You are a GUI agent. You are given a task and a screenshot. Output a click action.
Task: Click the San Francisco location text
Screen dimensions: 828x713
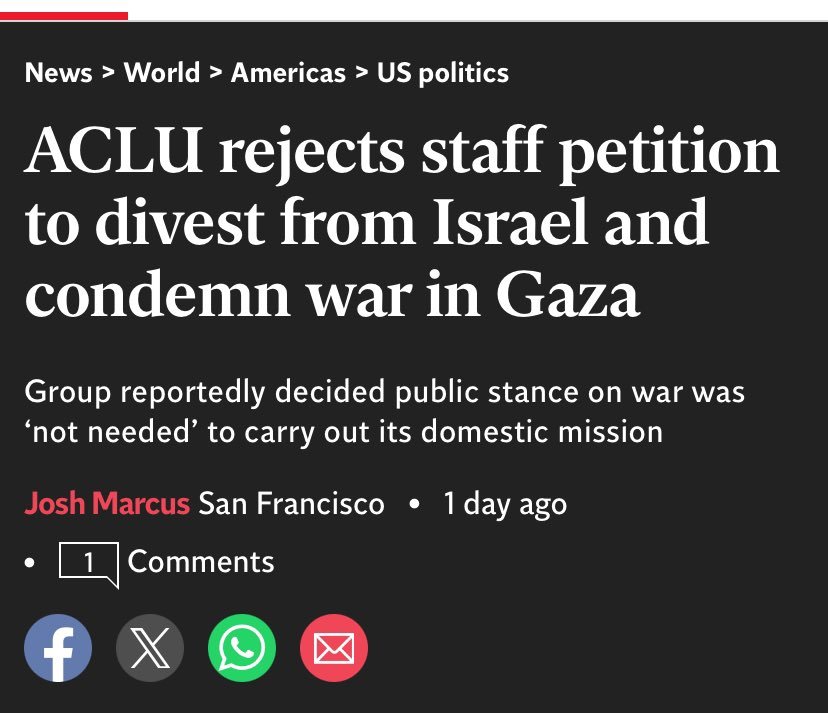pyautogui.click(x=291, y=503)
